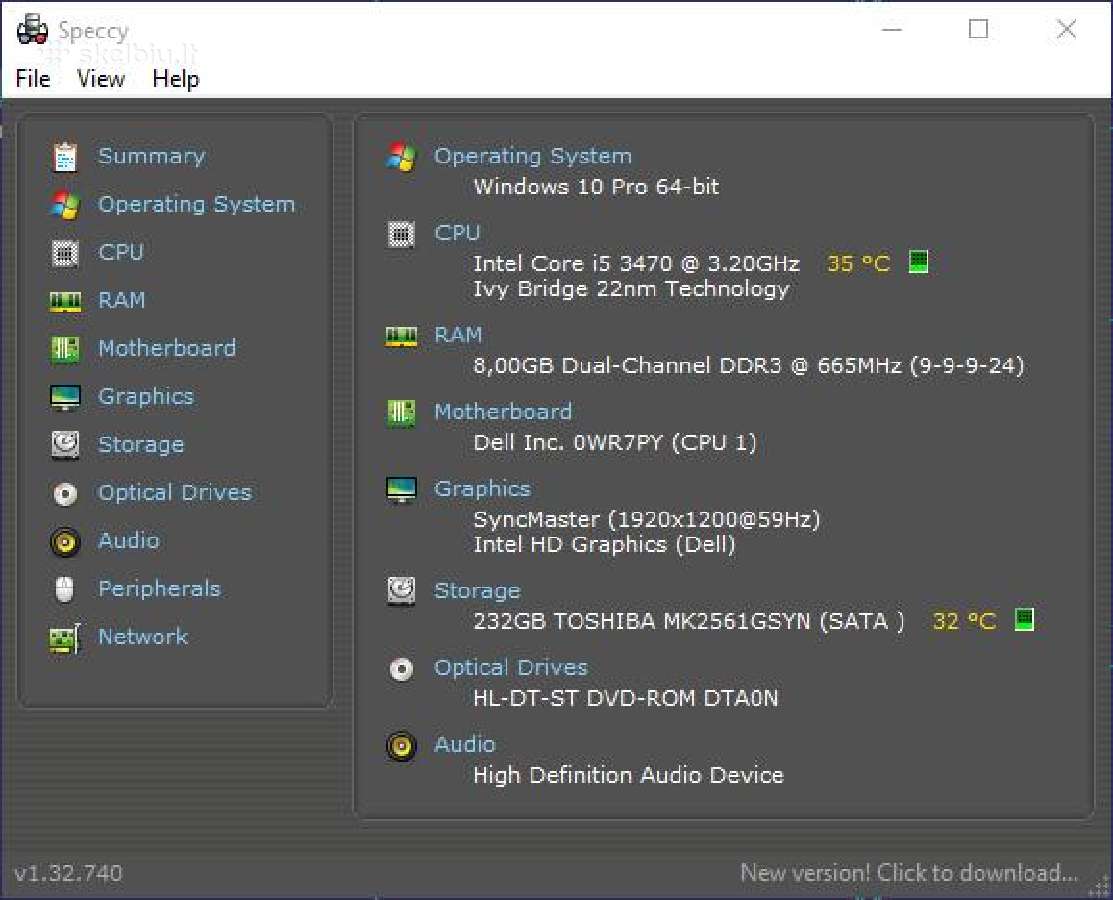Click the CPU chip icon in sidebar
The image size is (1113, 900).
coord(65,253)
